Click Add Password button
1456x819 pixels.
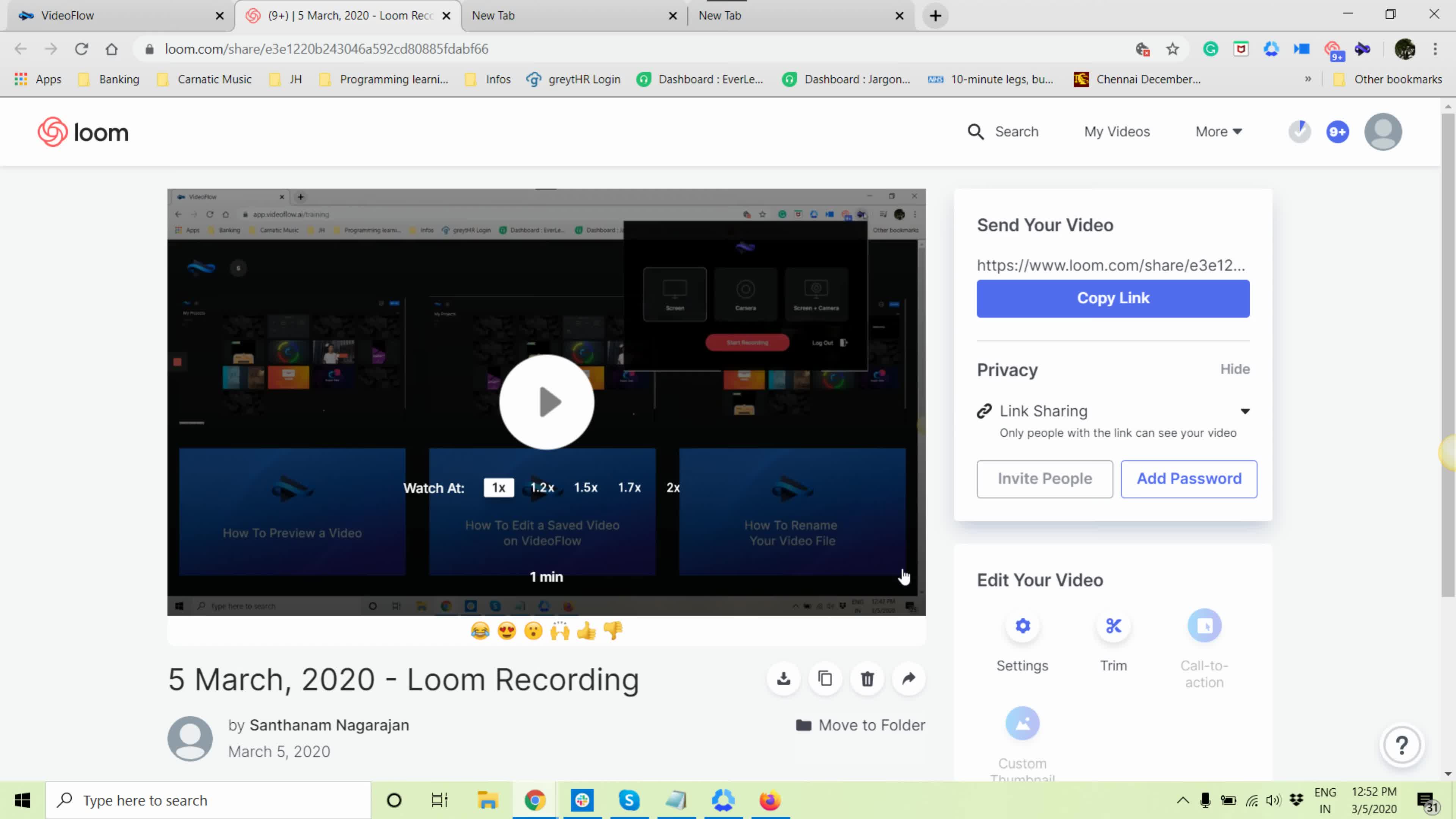1189,479
